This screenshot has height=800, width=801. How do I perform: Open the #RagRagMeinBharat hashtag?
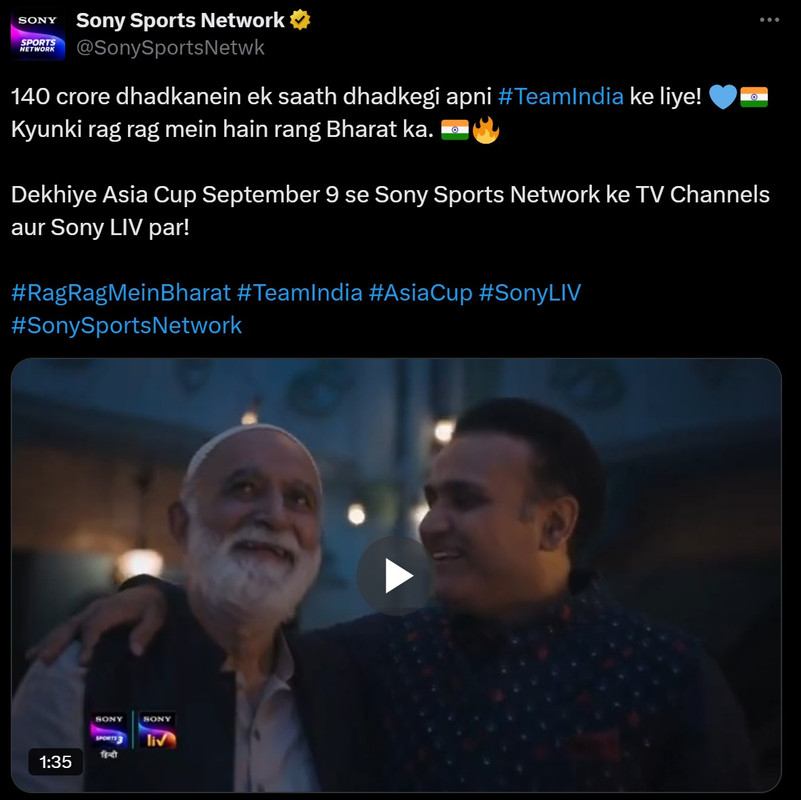tap(121, 293)
